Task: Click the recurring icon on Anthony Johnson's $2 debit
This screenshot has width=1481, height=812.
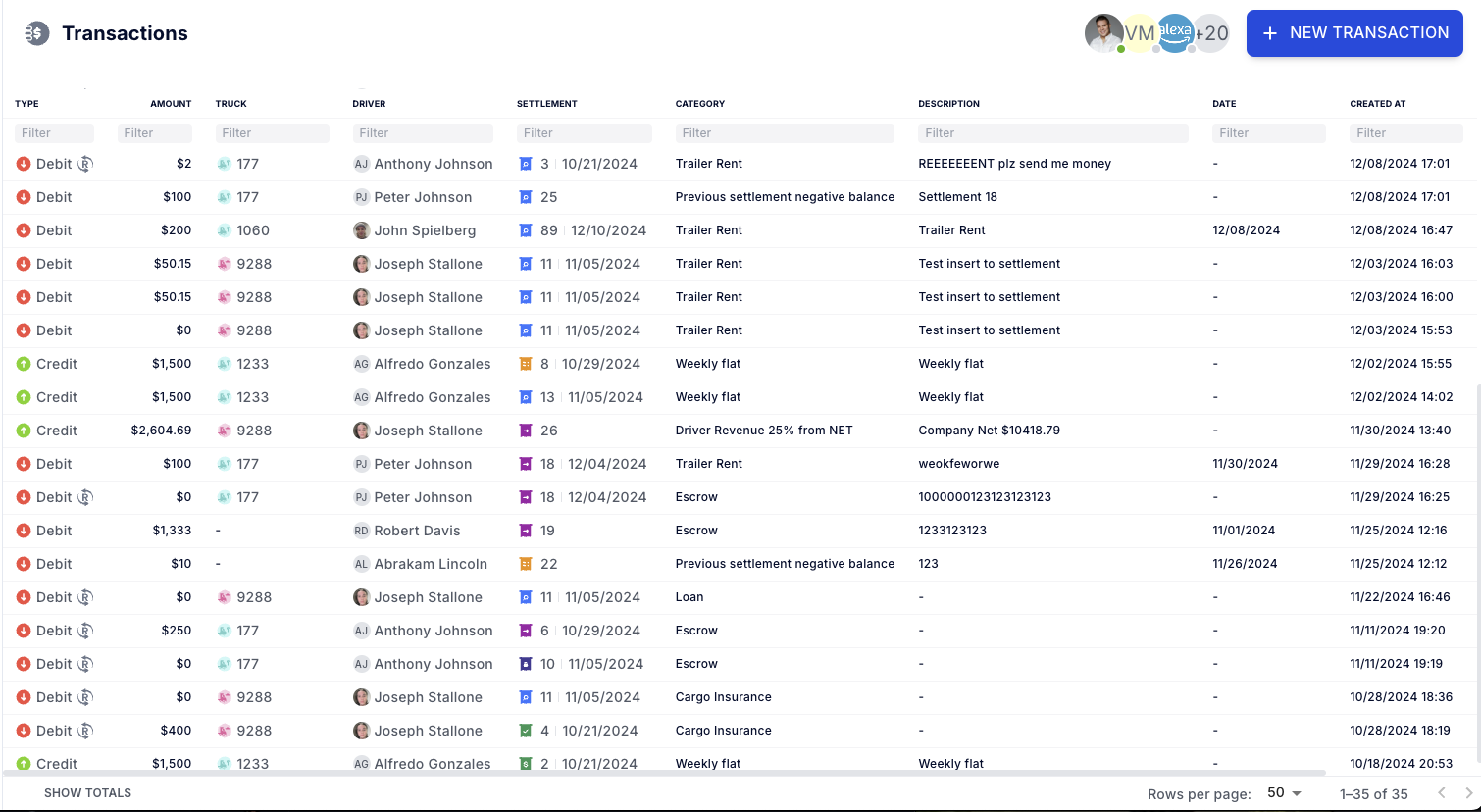Action: point(85,164)
